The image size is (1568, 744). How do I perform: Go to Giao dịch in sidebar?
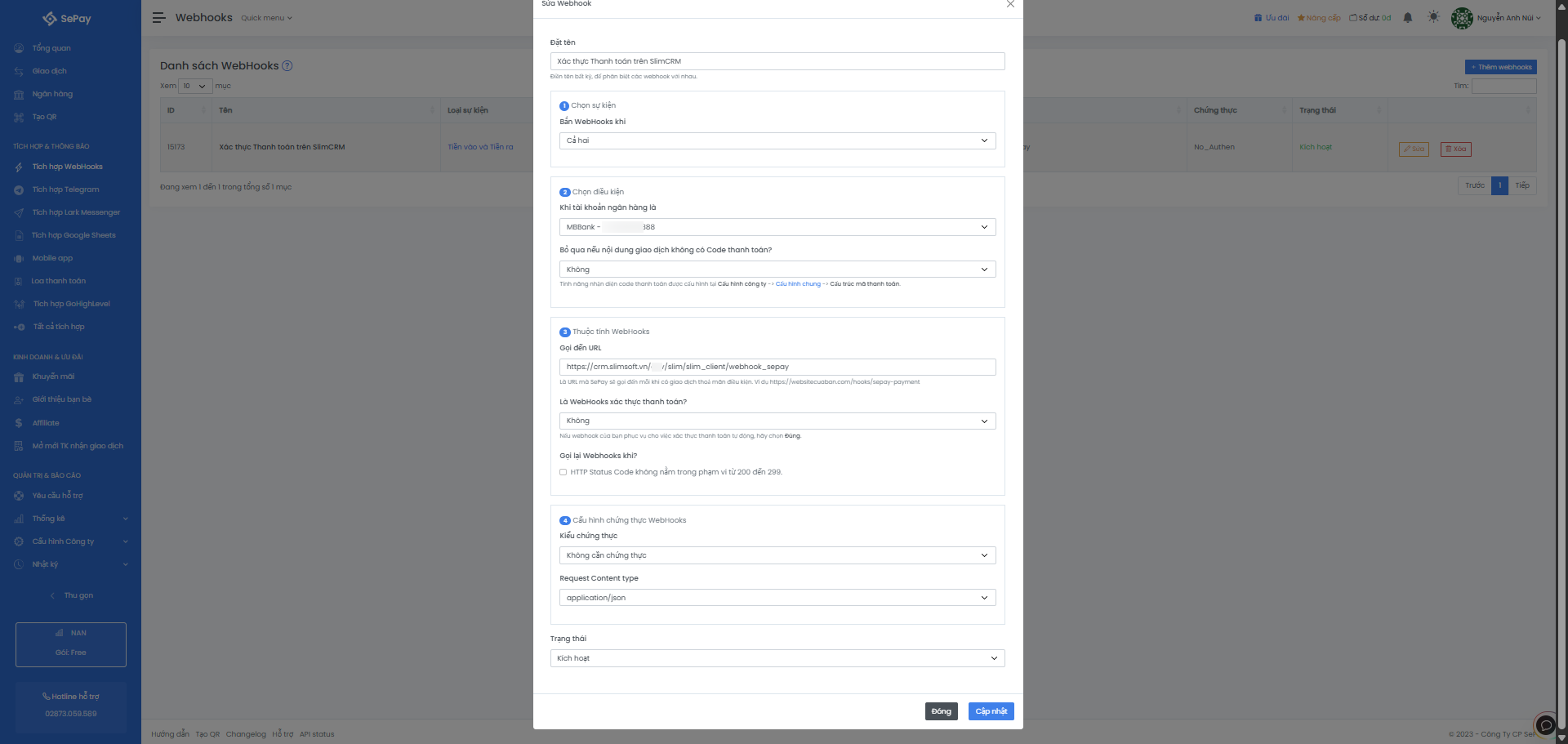[49, 71]
